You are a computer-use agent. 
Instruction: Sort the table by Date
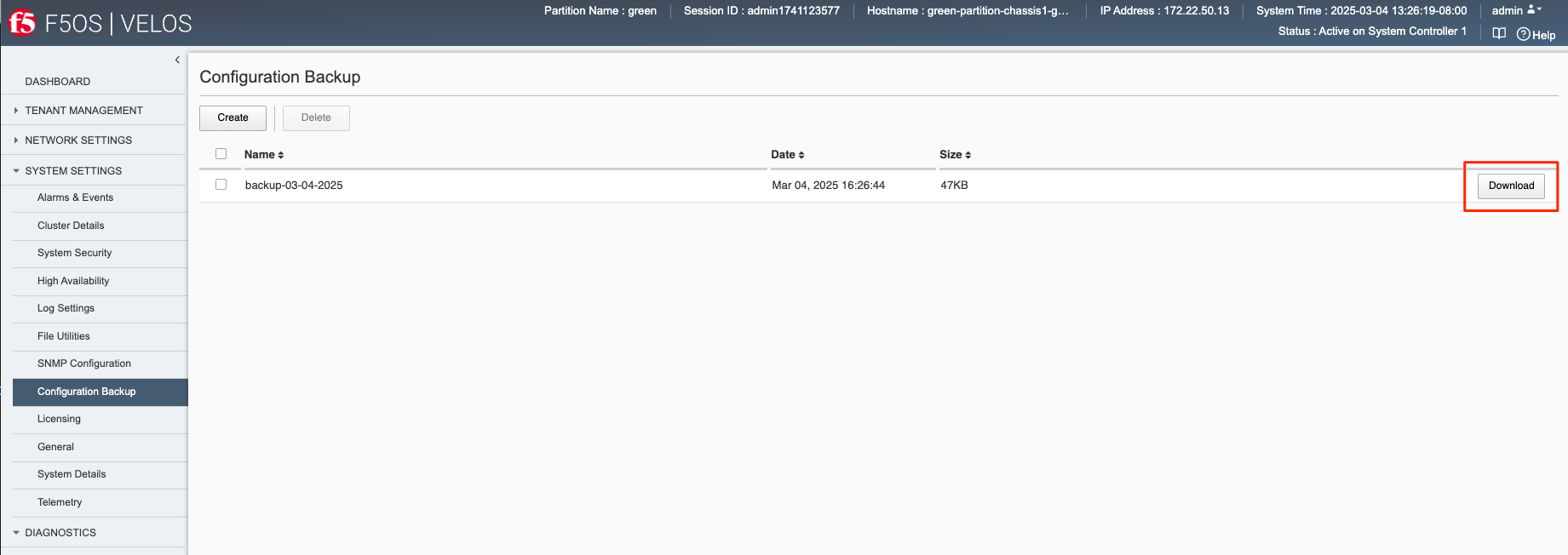tap(788, 155)
